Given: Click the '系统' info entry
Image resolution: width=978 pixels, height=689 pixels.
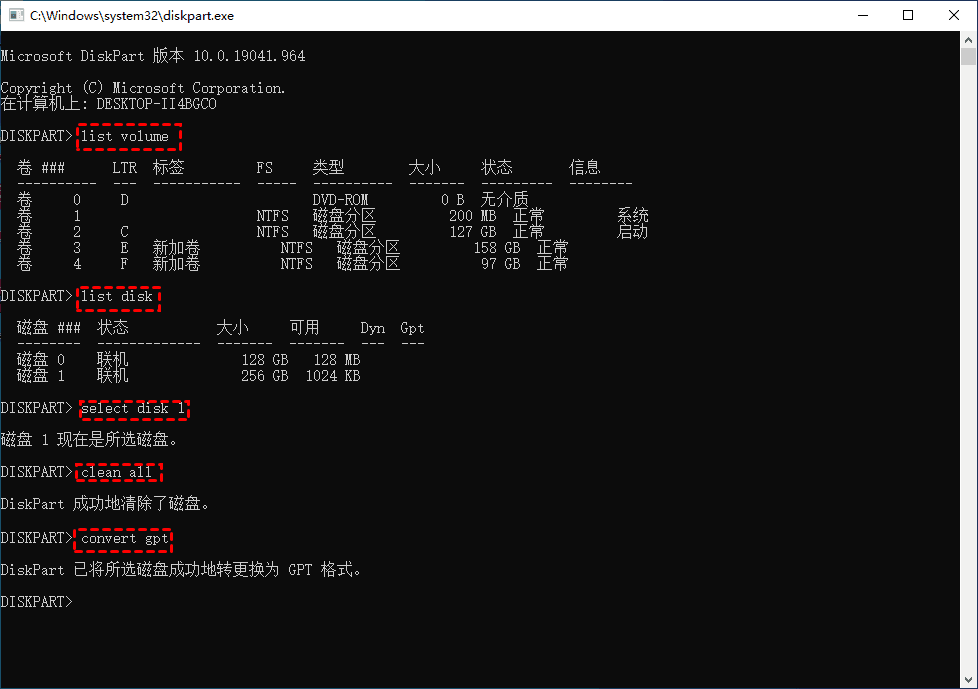Looking at the screenshot, I should point(632,216).
